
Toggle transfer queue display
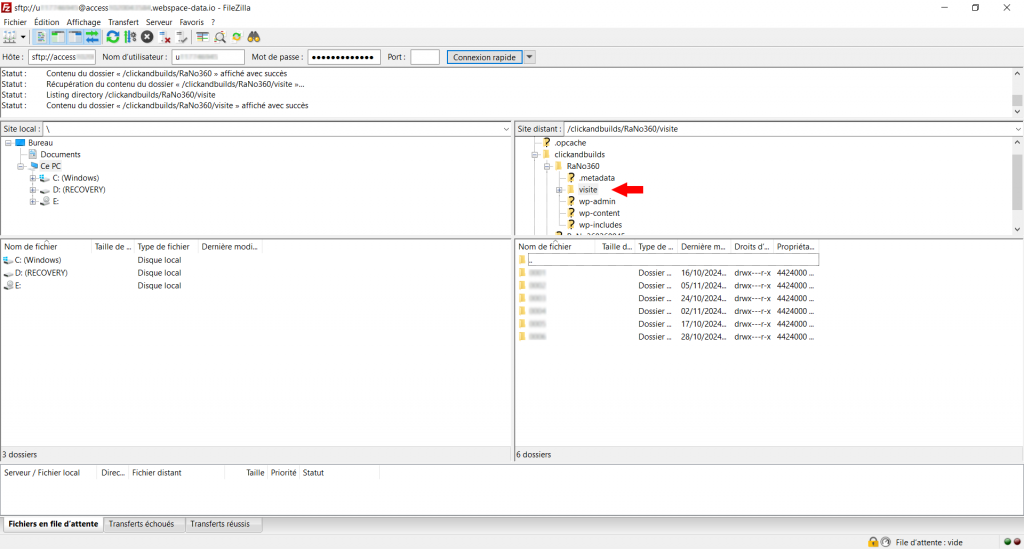(93, 37)
